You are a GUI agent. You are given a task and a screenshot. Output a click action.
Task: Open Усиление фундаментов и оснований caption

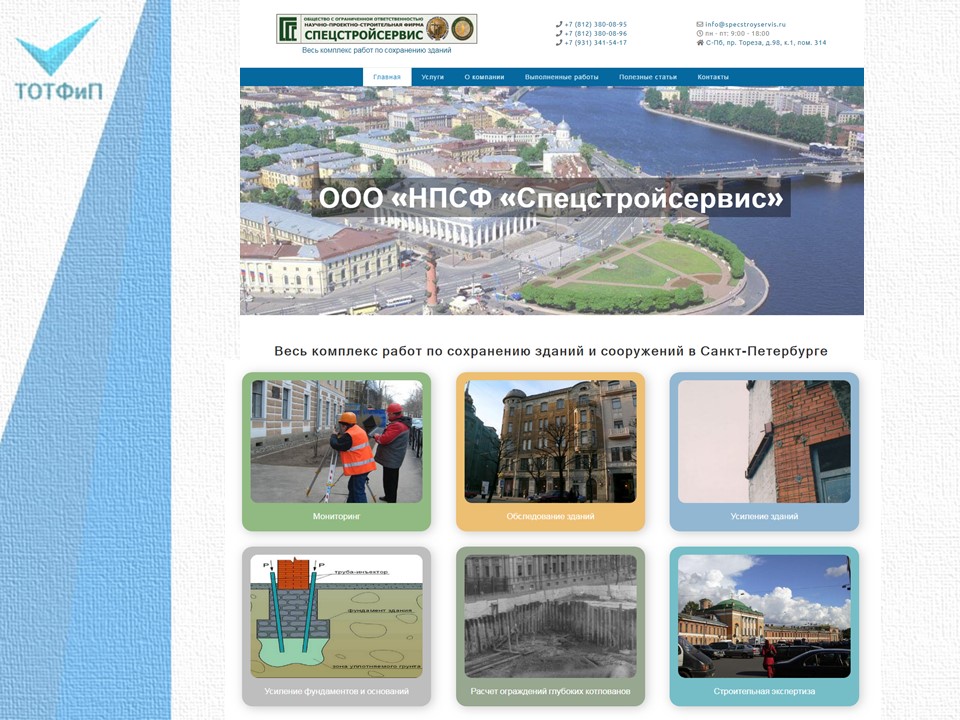coord(336,691)
